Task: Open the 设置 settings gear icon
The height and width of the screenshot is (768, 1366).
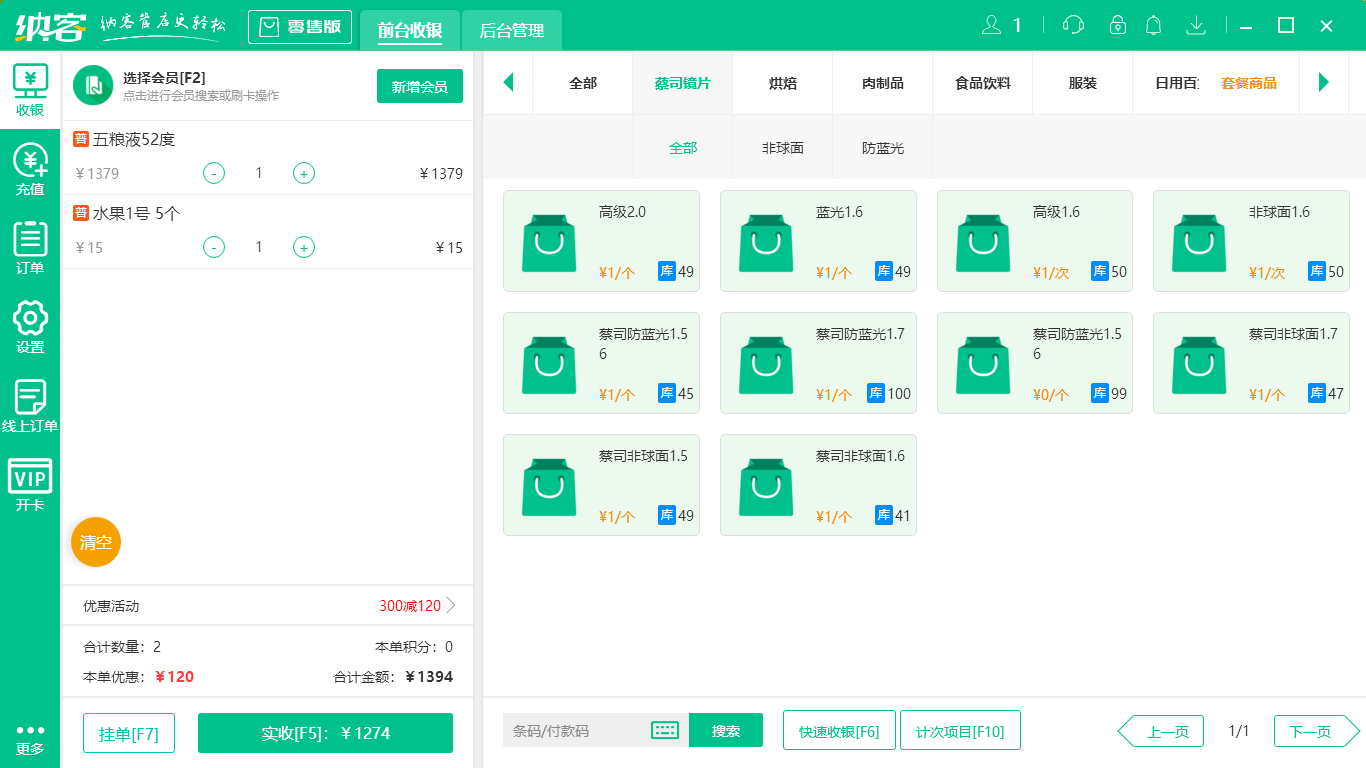Action: (x=30, y=327)
